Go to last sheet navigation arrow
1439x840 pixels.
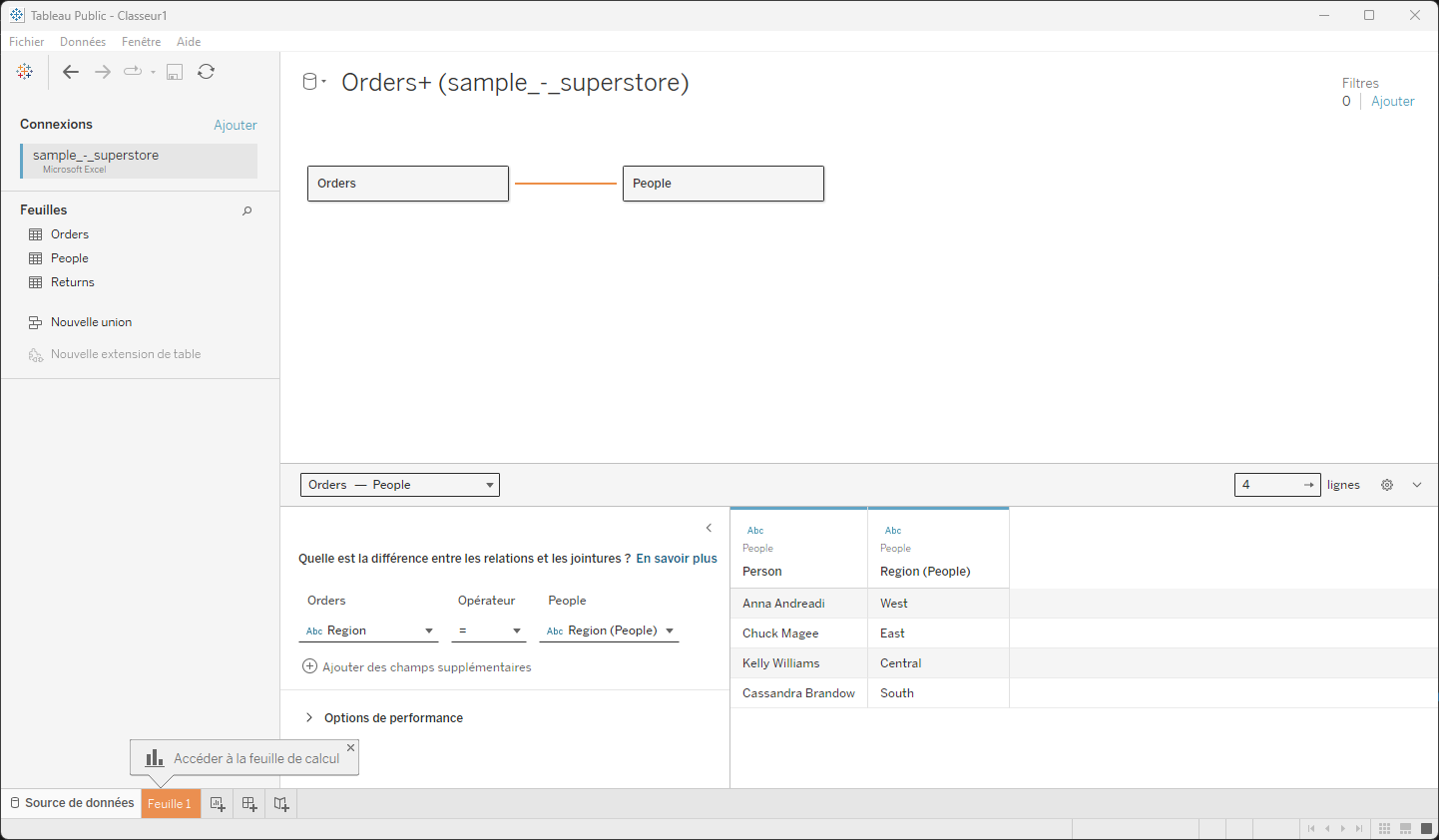click(x=1359, y=829)
